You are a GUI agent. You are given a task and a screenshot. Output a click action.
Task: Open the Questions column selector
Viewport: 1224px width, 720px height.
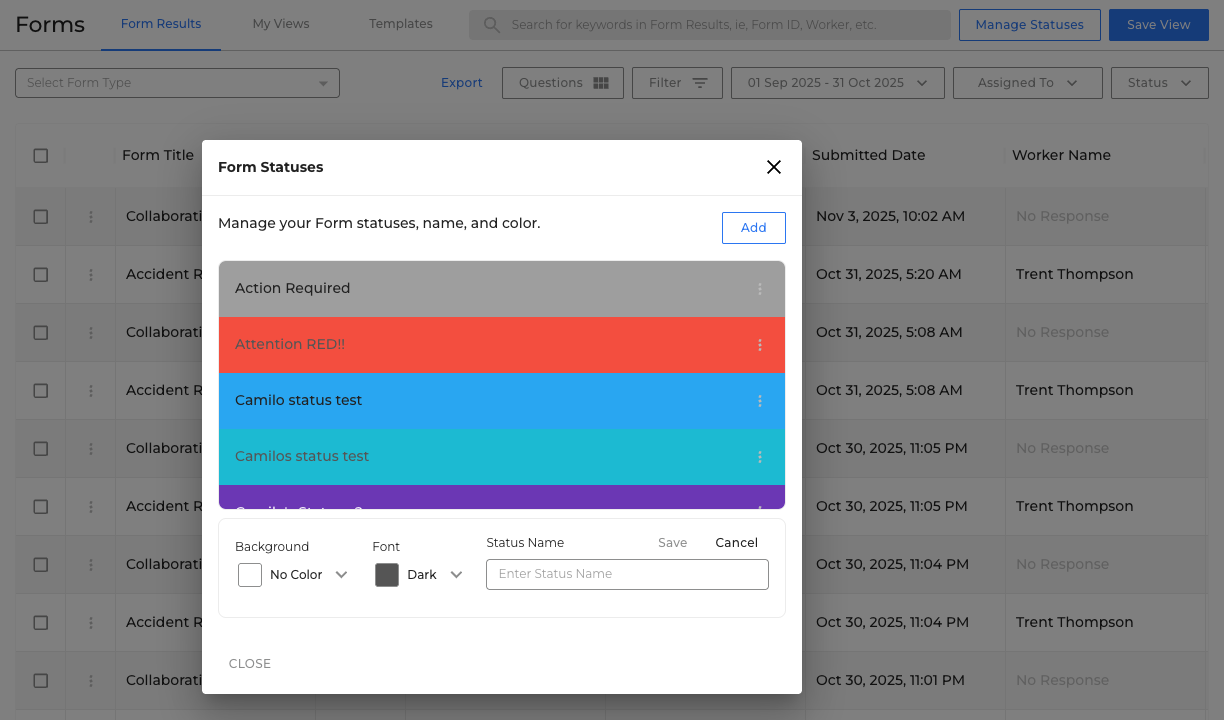pyautogui.click(x=563, y=83)
